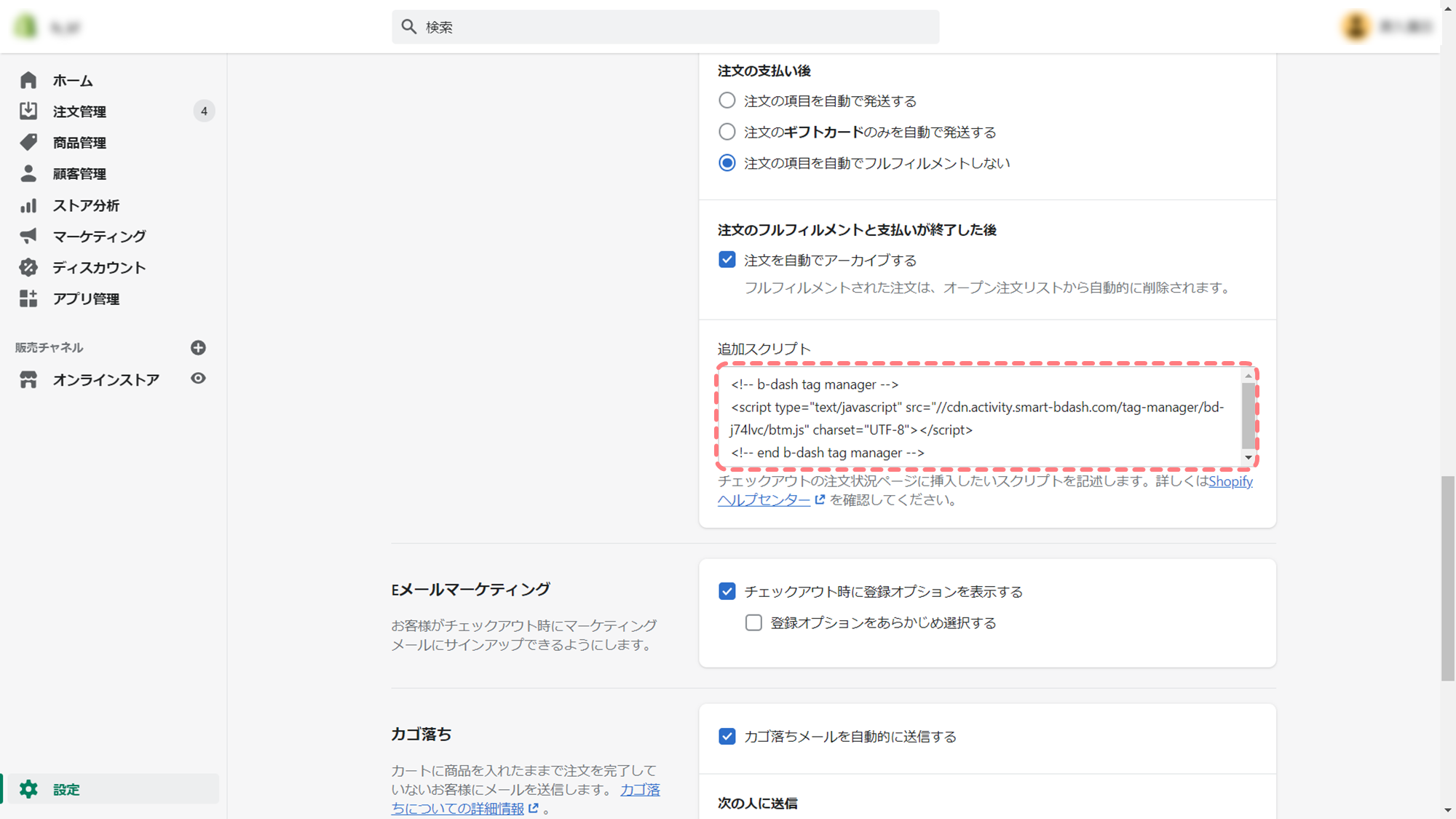Click the カゴ落ち heading
Screen dimensions: 1456x819
422,734
